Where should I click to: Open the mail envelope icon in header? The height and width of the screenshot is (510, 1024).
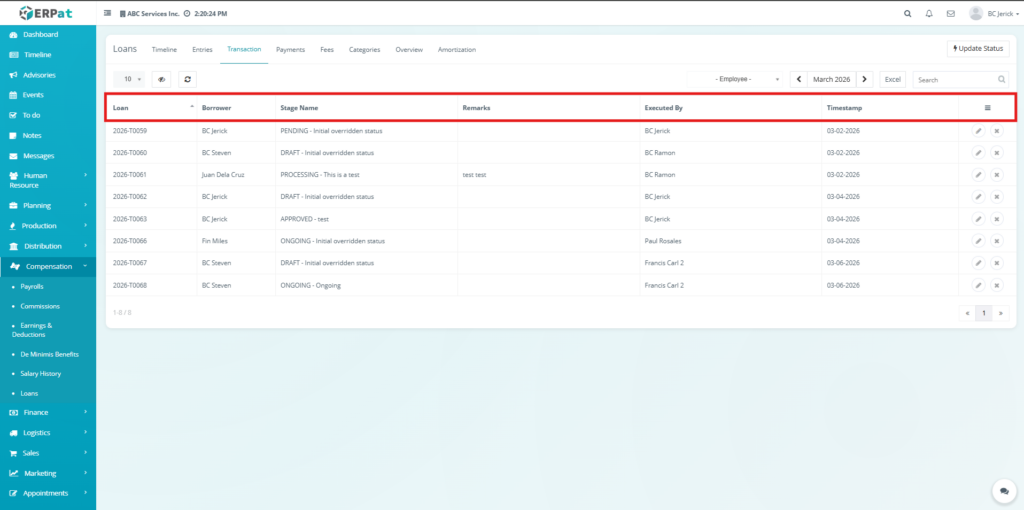(950, 14)
